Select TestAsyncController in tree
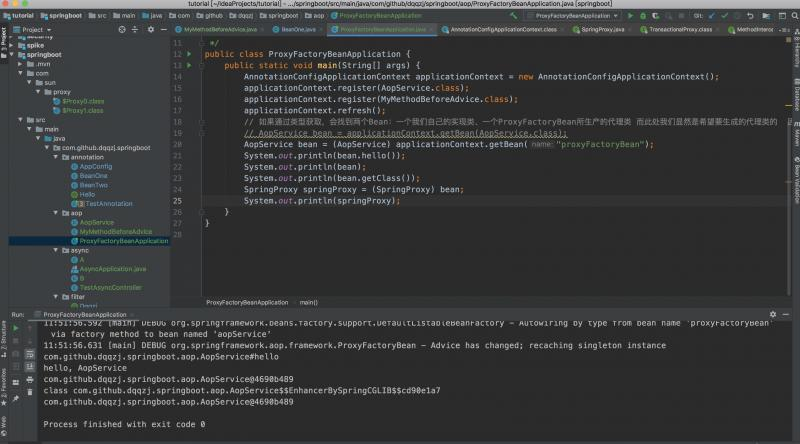This screenshot has height=444, width=800. click(106, 287)
